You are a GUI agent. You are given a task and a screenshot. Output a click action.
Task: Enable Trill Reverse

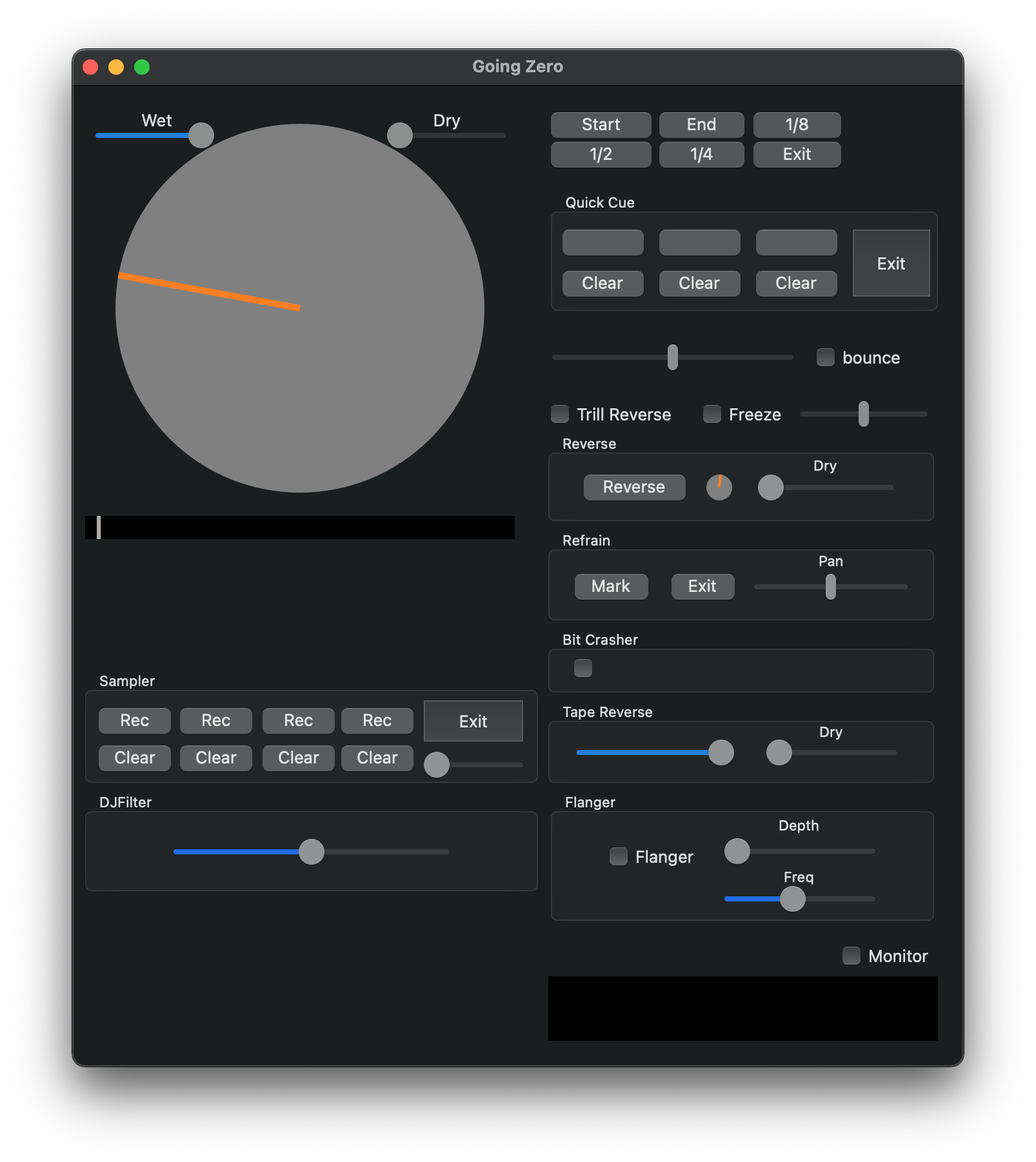click(559, 414)
